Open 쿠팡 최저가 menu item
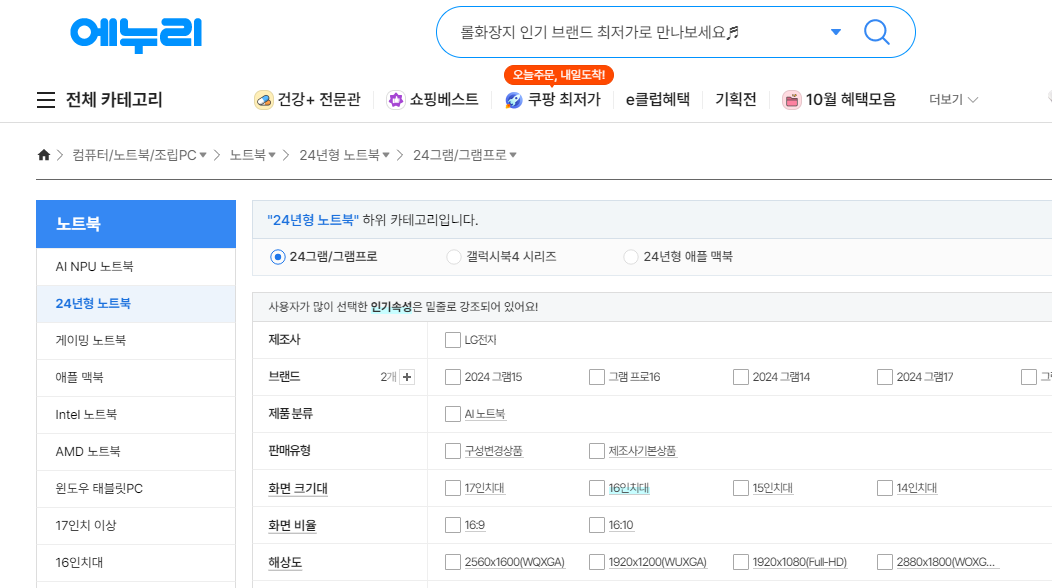1052x588 pixels. tap(564, 100)
